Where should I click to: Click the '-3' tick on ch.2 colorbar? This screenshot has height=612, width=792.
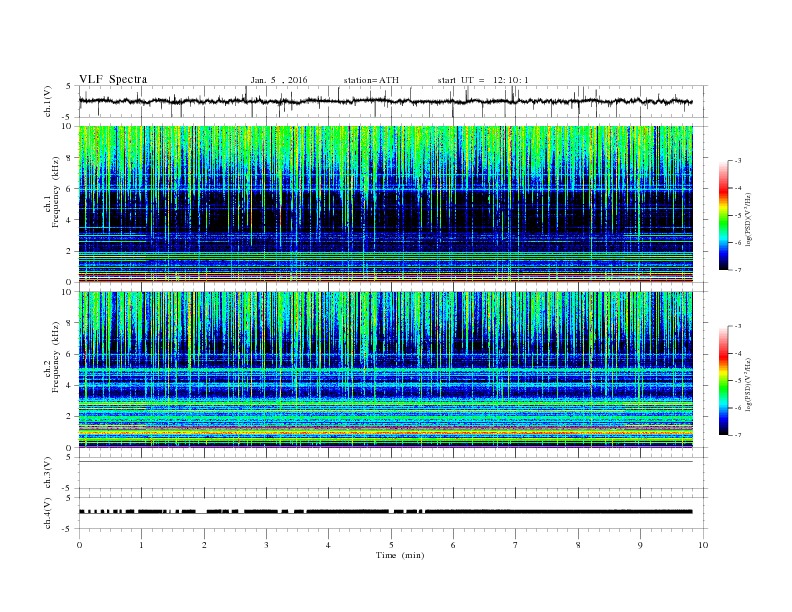point(738,326)
